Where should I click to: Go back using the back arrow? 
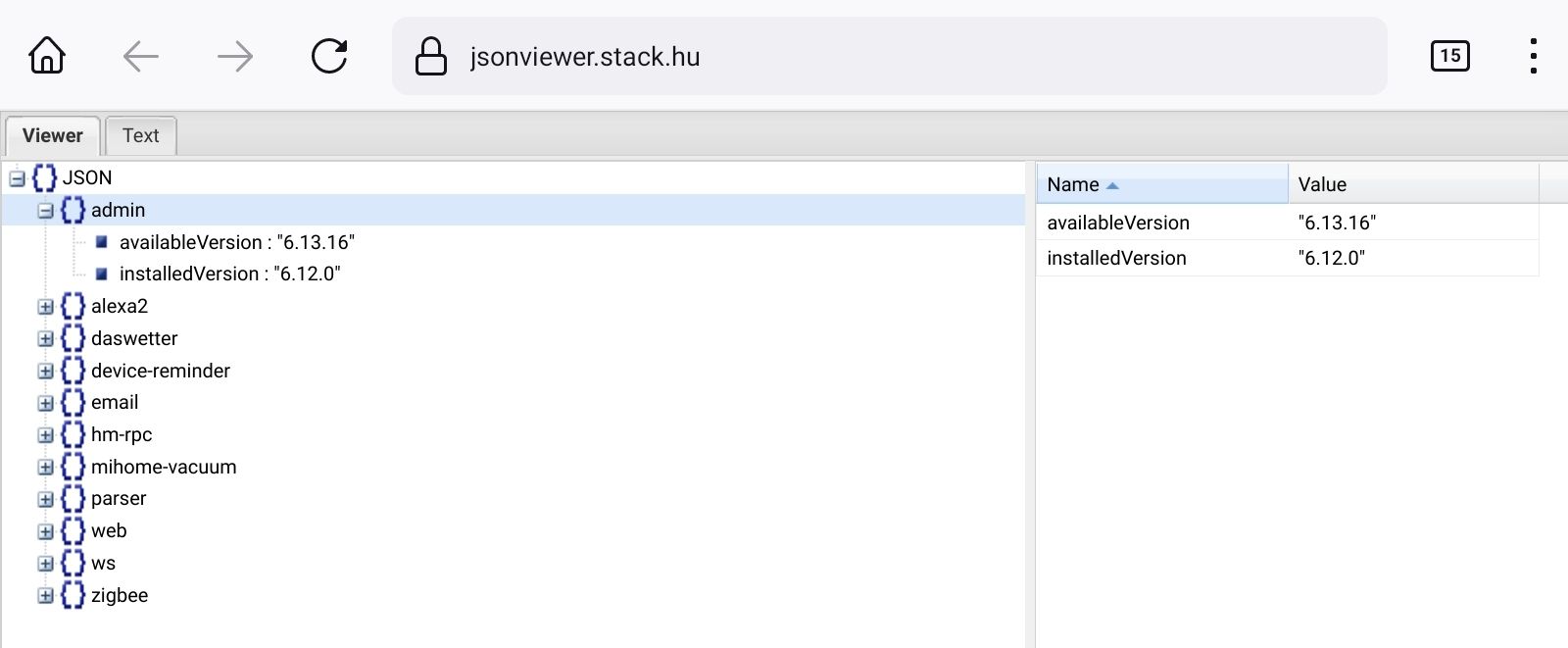tap(141, 56)
